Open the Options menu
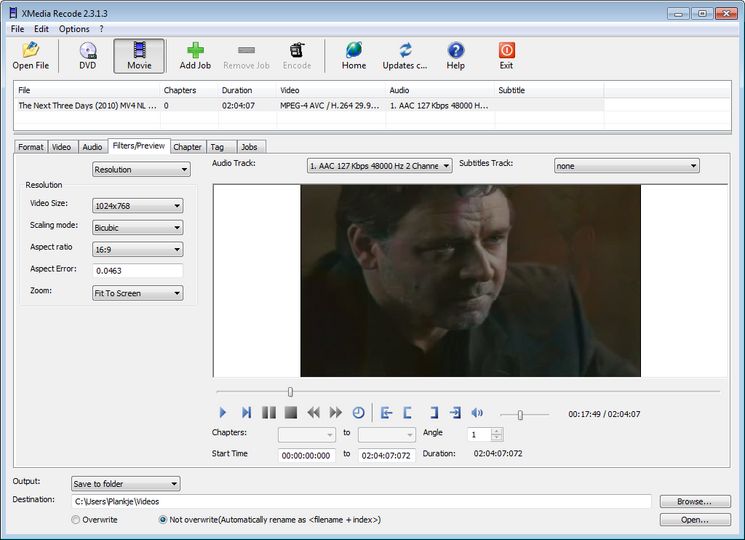Viewport: 745px width, 540px height. [x=74, y=29]
